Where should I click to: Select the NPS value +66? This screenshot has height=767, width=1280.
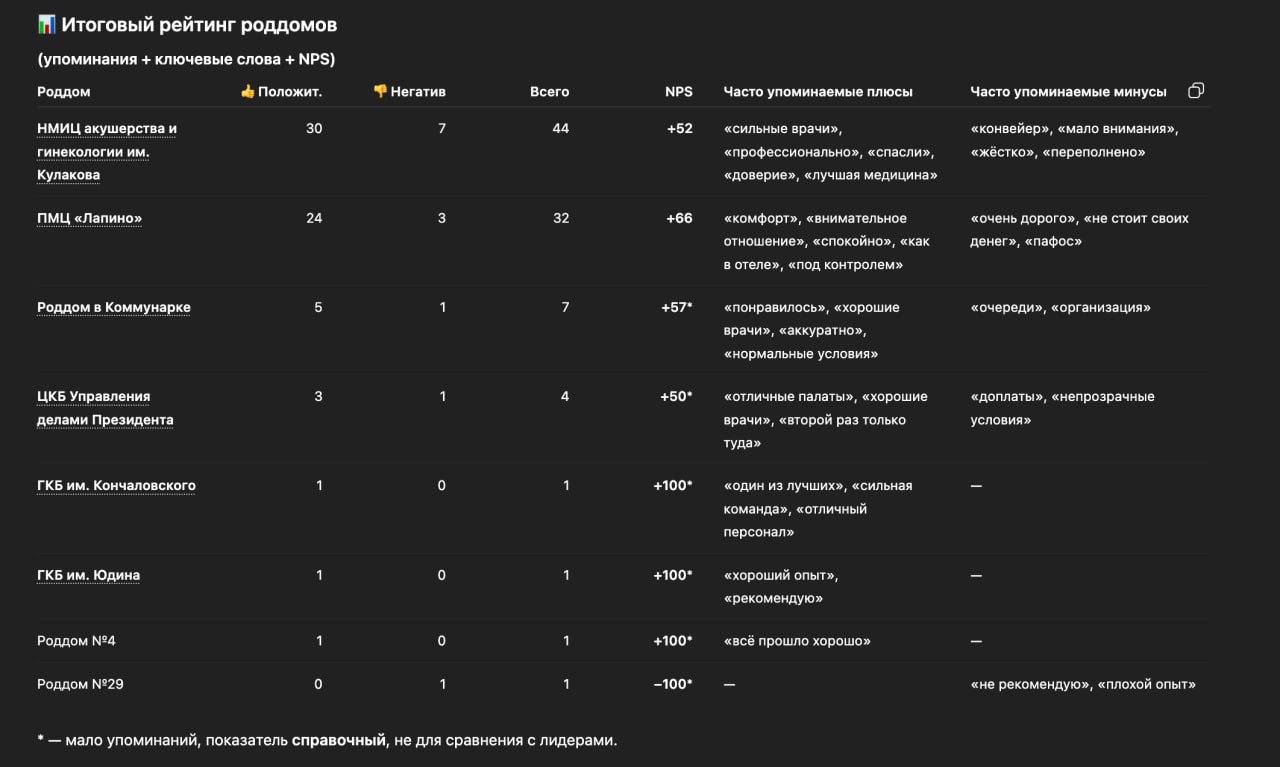[679, 218]
